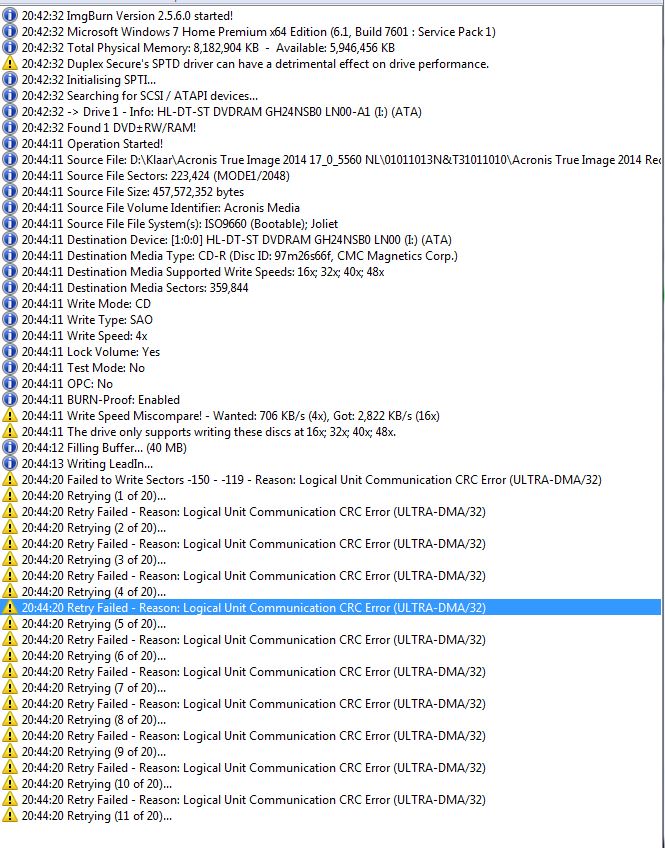Click info icon next to 'Write Mode: CD'
Viewport: 665px width, 848px height.
pos(10,303)
